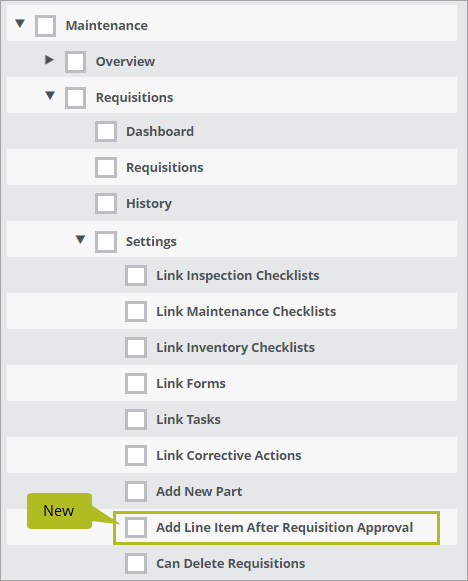Enable Add New Part checkbox
This screenshot has height=581, width=468.
click(136, 491)
